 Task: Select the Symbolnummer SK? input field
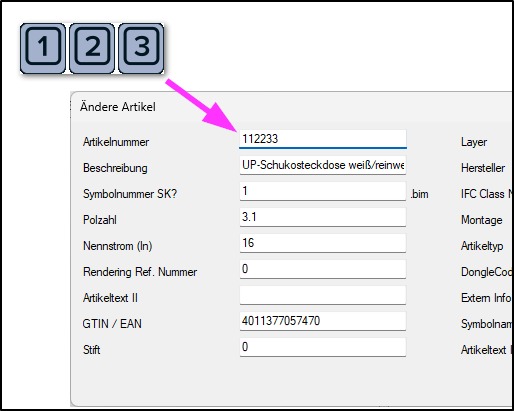click(323, 191)
